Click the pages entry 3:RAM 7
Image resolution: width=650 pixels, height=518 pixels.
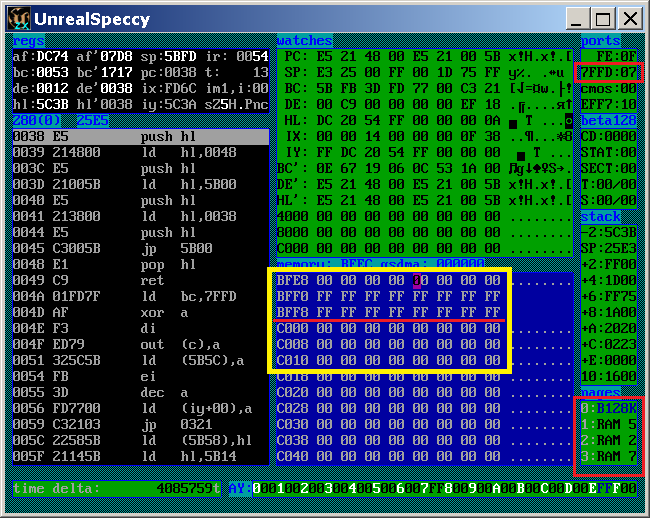point(608,456)
